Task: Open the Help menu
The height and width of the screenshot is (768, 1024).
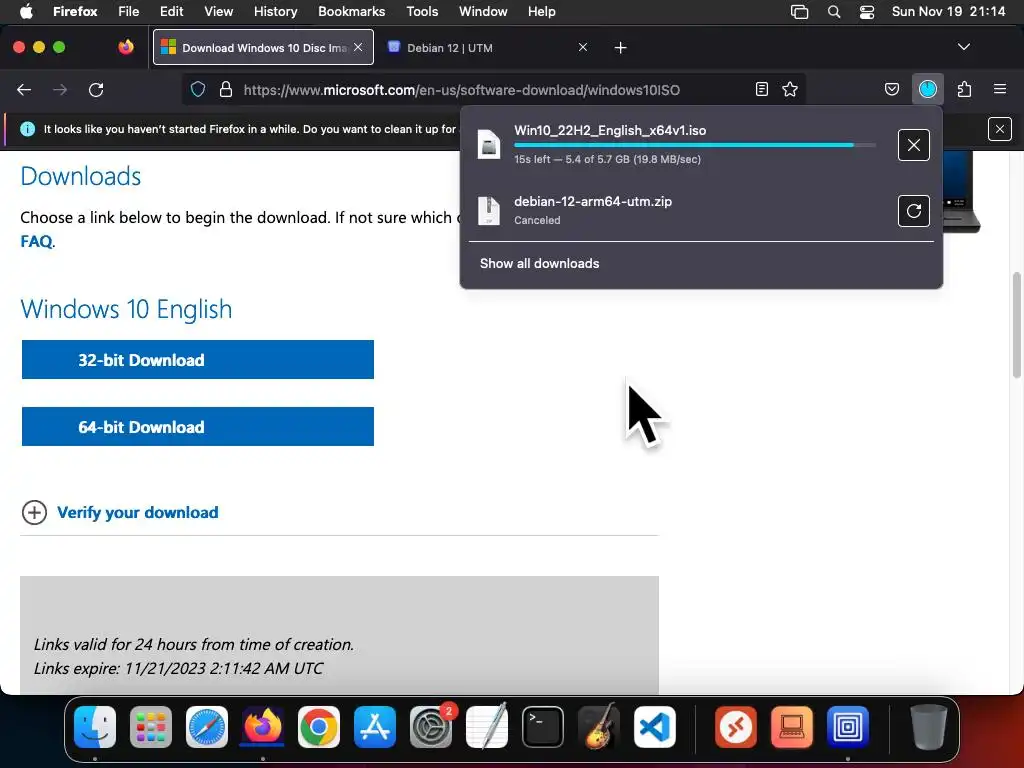Action: click(541, 12)
